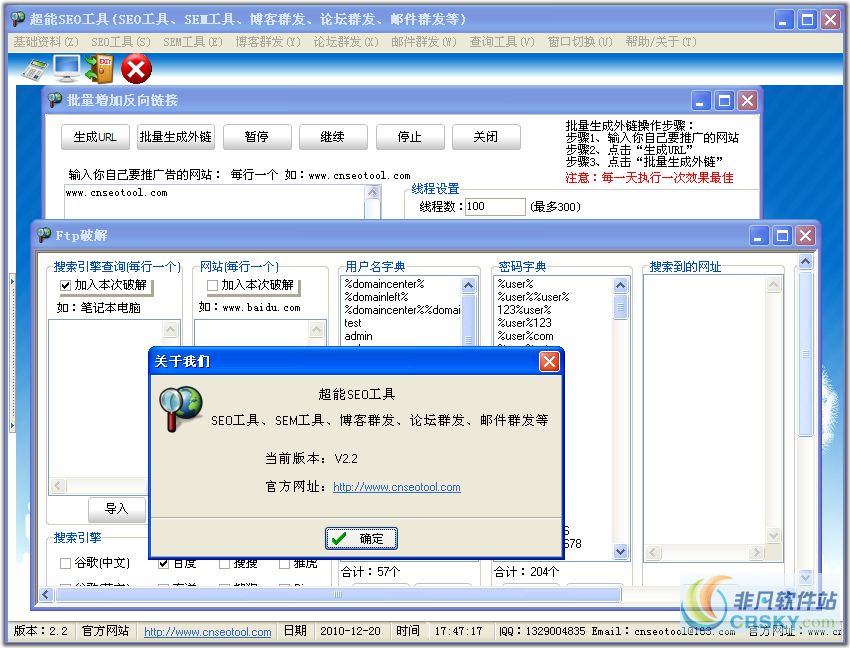The height and width of the screenshot is (648, 850).
Task: Click the red X toolbar icon
Action: pos(136,69)
